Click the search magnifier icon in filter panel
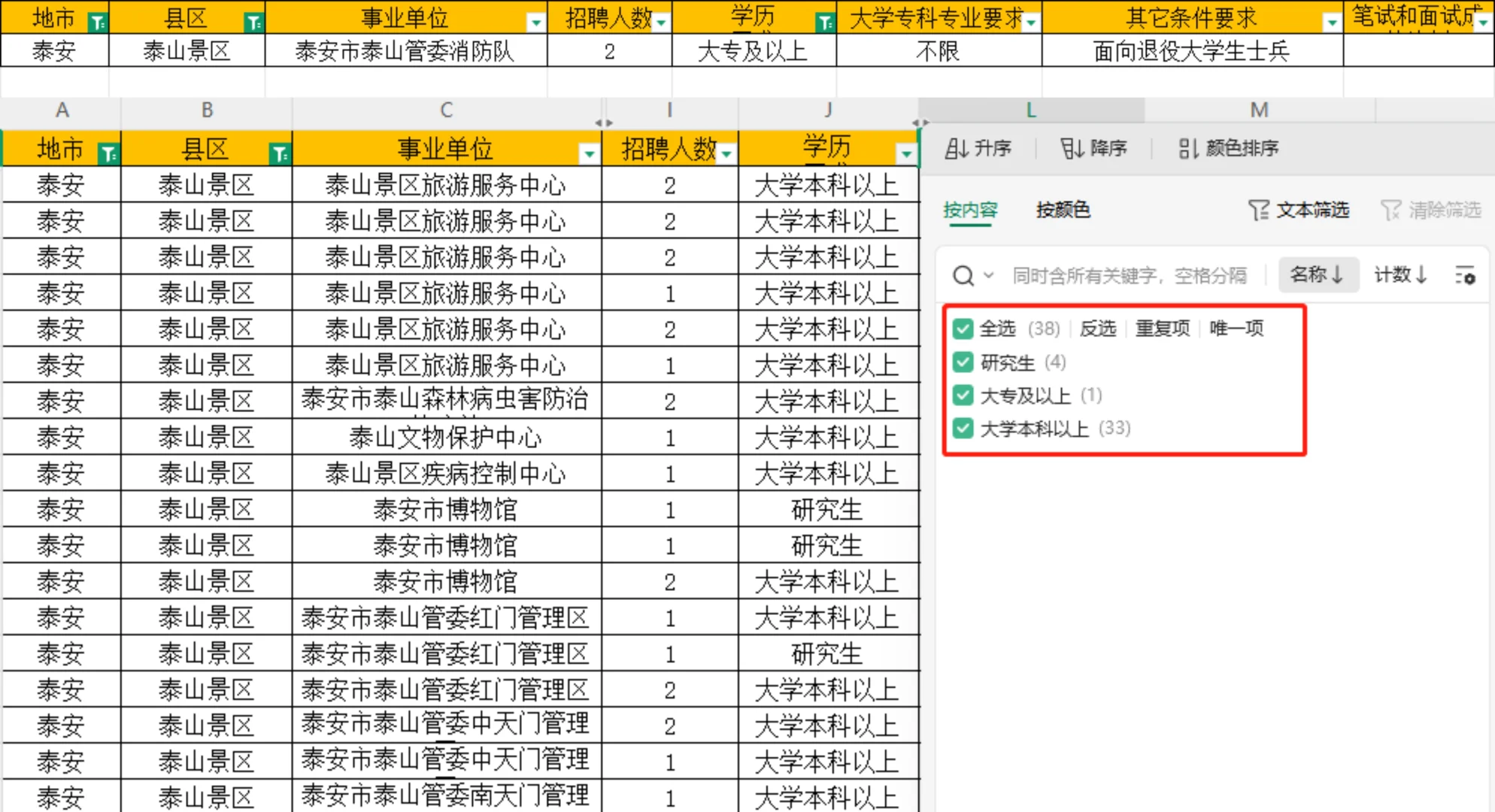Screen dimensions: 1495x812 click(x=963, y=276)
